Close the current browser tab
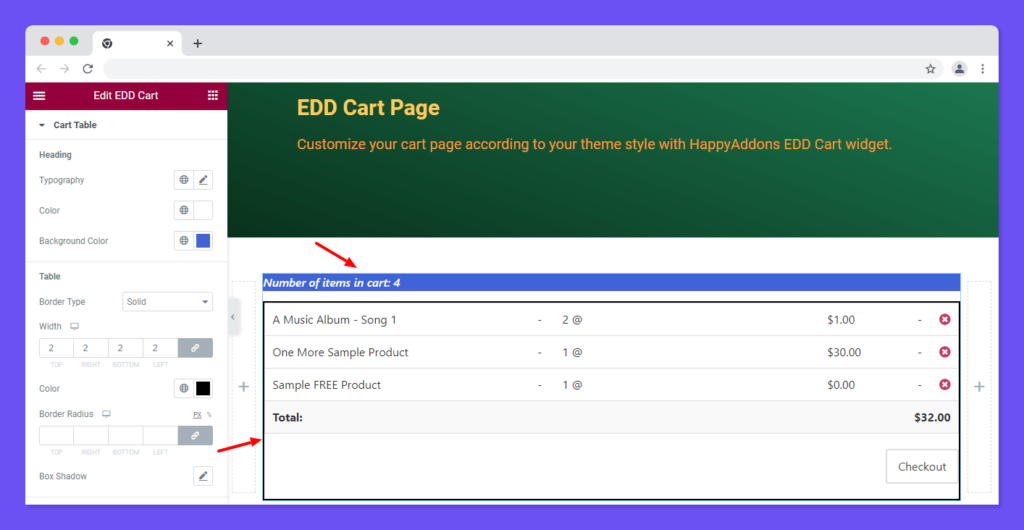1024x530 pixels. [x=170, y=44]
